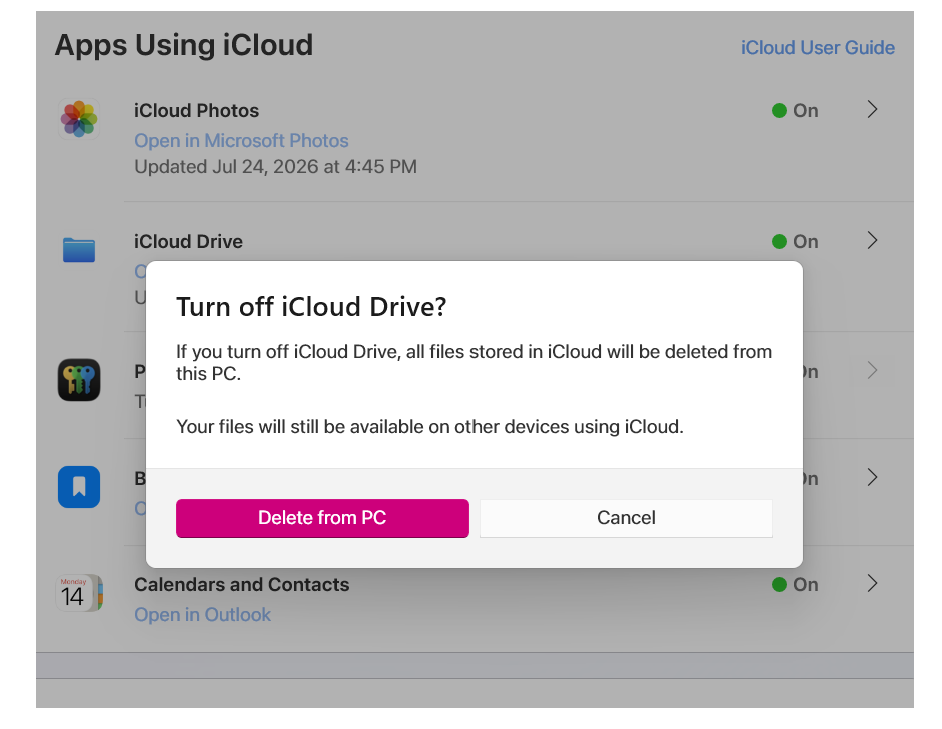Click the Apps Using iCloud heading
Viewport: 942px width, 729px height.
tap(184, 45)
